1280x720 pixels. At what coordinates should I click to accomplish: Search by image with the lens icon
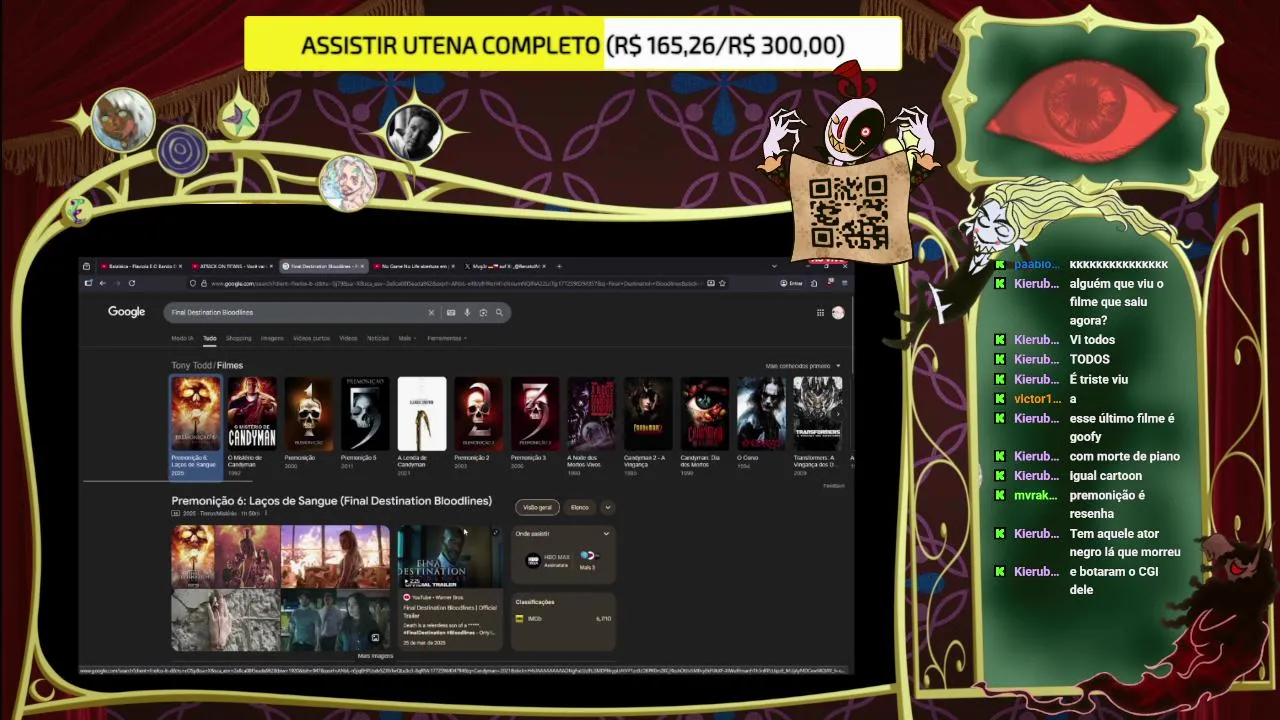pos(483,313)
